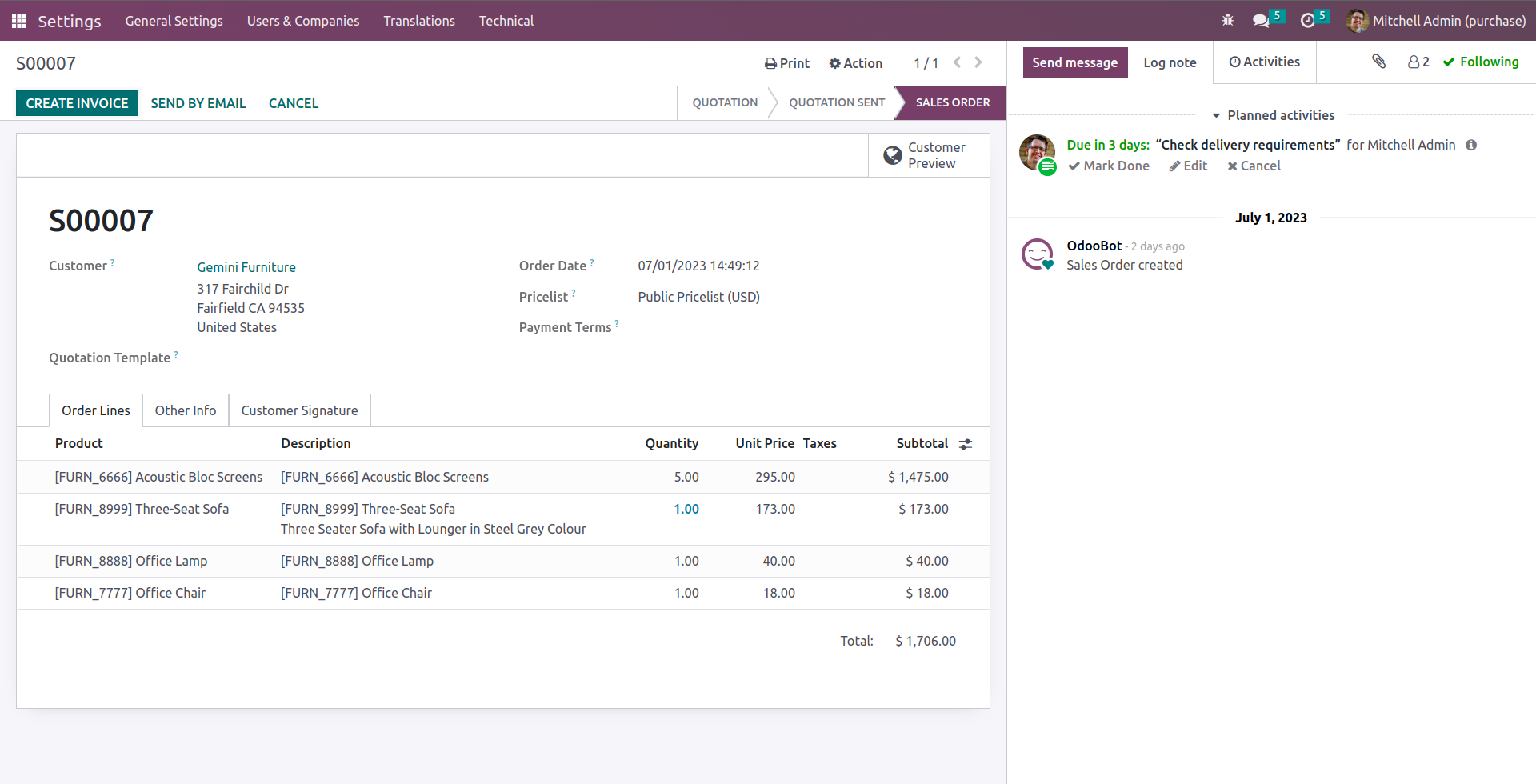Open optional columns settings in order lines
This screenshot has width=1536, height=784.
tap(966, 444)
